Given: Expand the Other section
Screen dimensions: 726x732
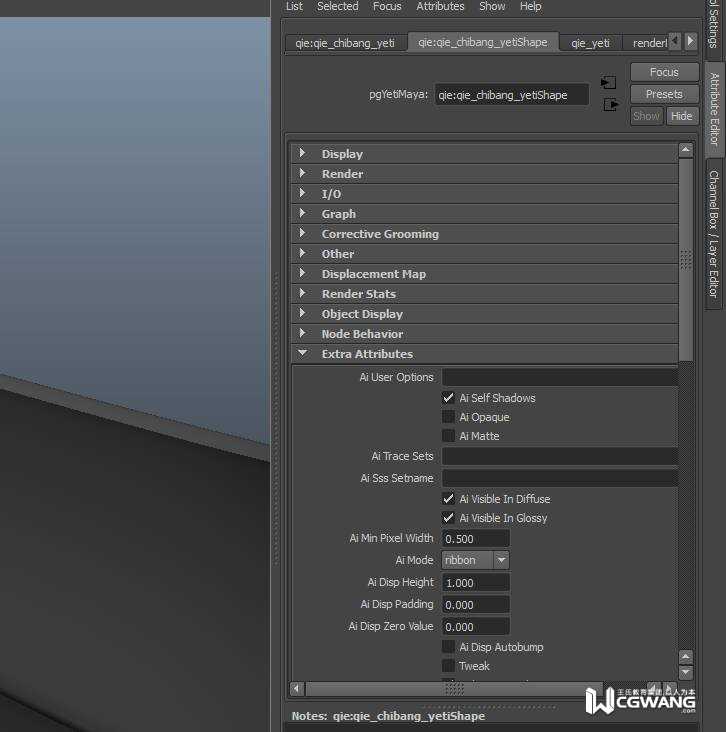Looking at the screenshot, I should pos(485,254).
